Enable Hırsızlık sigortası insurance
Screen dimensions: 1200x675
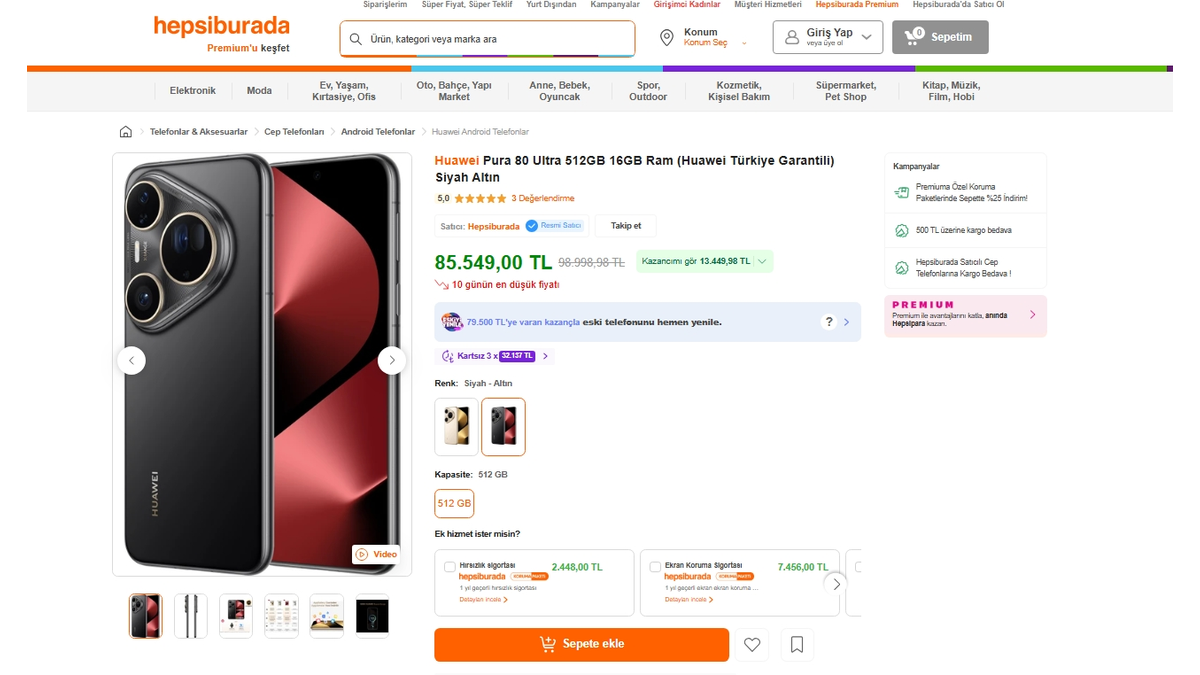(450, 565)
